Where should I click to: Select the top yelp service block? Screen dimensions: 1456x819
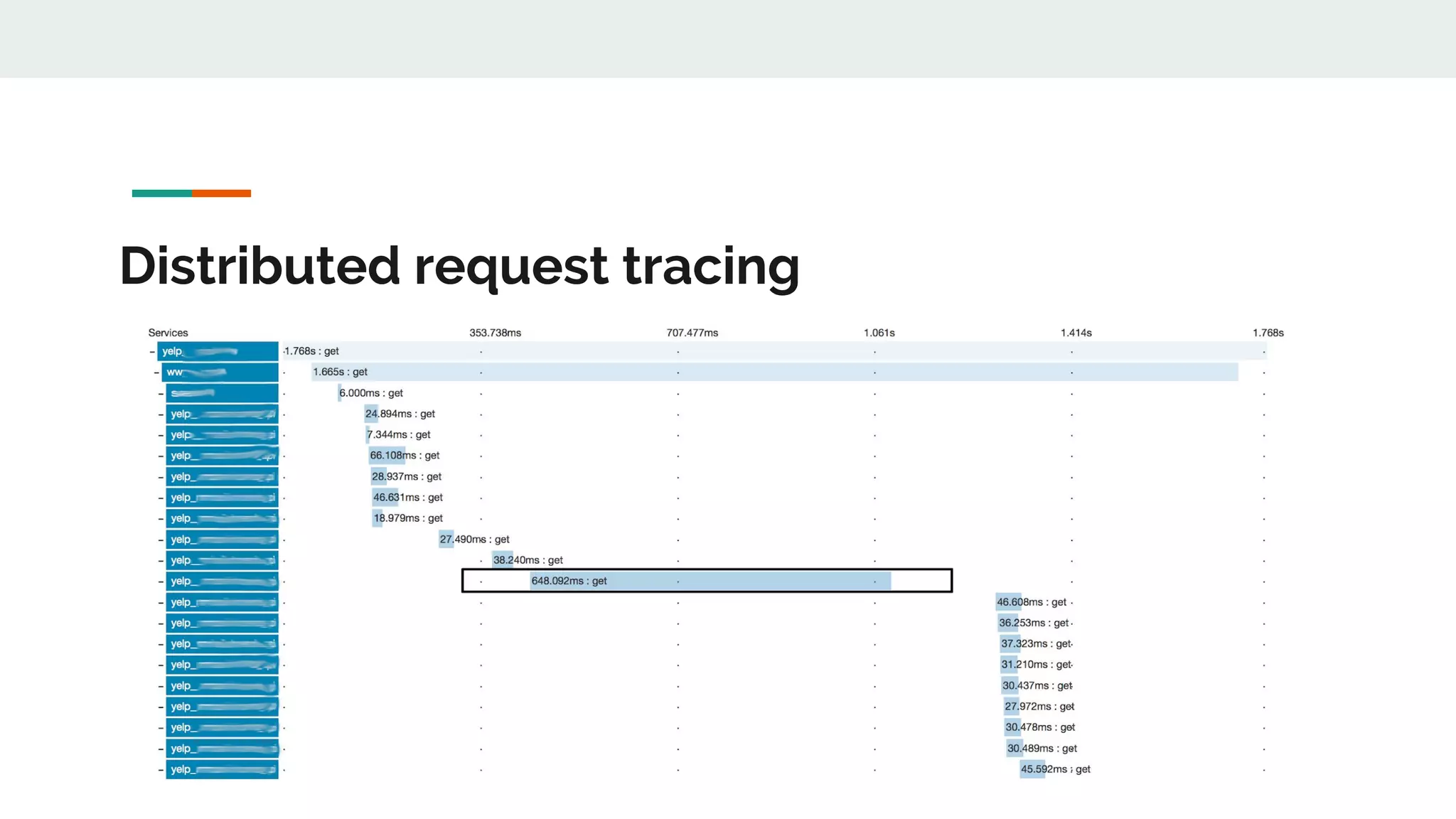pyautogui.click(x=218, y=352)
